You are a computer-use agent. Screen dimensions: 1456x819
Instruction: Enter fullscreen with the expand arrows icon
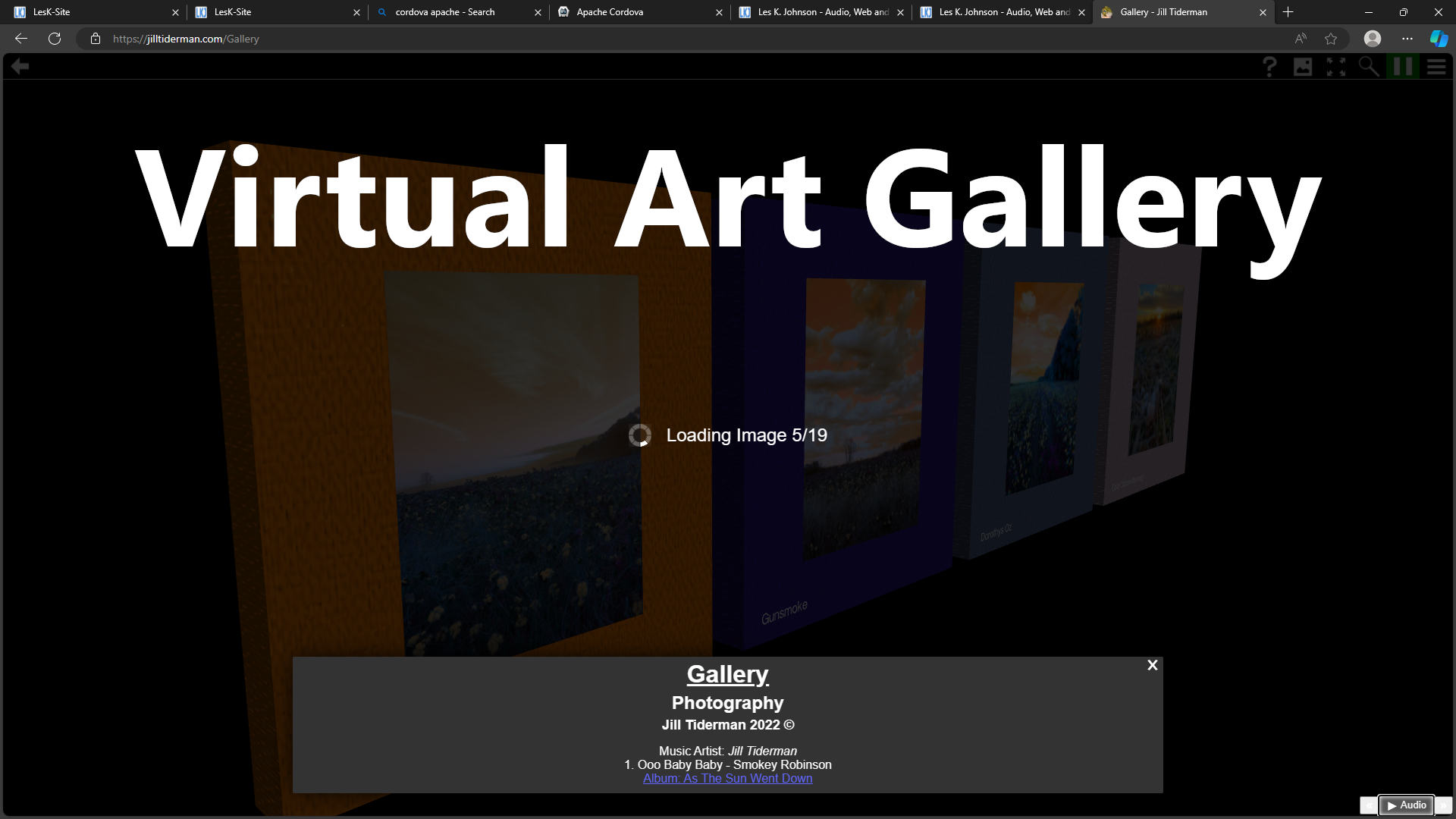click(x=1335, y=67)
